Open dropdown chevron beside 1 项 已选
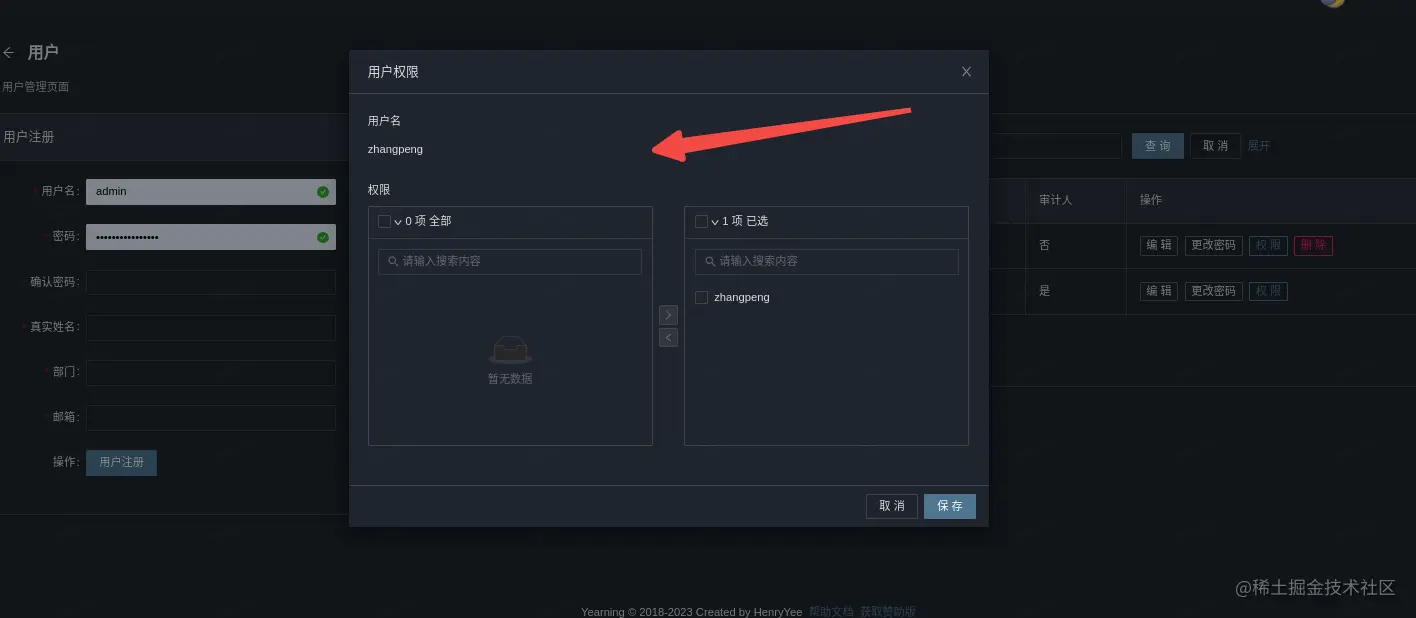 [x=715, y=222]
